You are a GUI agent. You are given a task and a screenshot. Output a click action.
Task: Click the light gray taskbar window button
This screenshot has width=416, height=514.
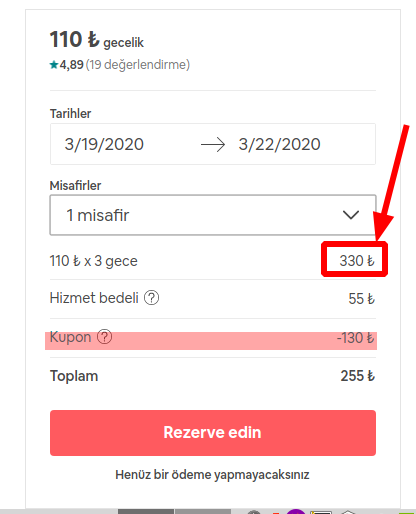(x=203, y=512)
